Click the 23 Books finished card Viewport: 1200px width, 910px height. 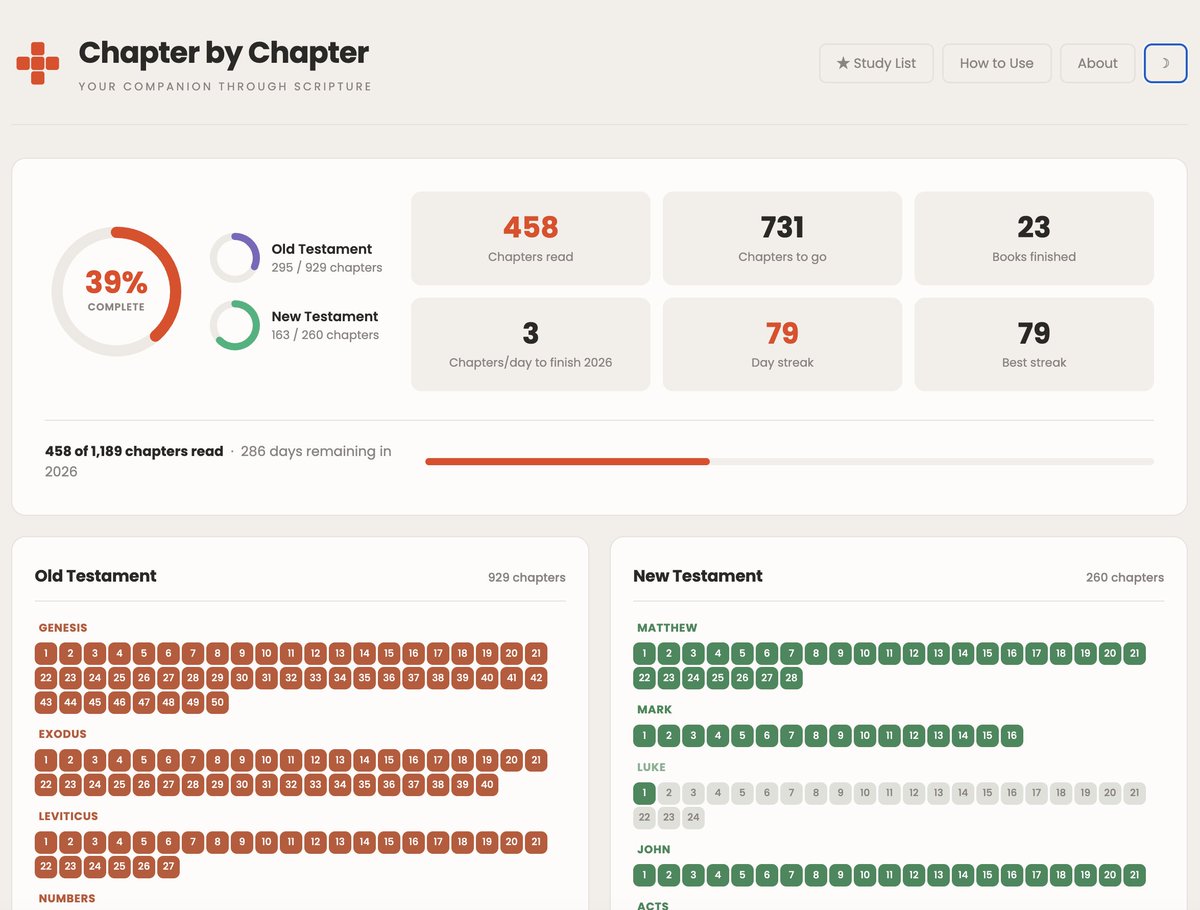click(x=1034, y=238)
